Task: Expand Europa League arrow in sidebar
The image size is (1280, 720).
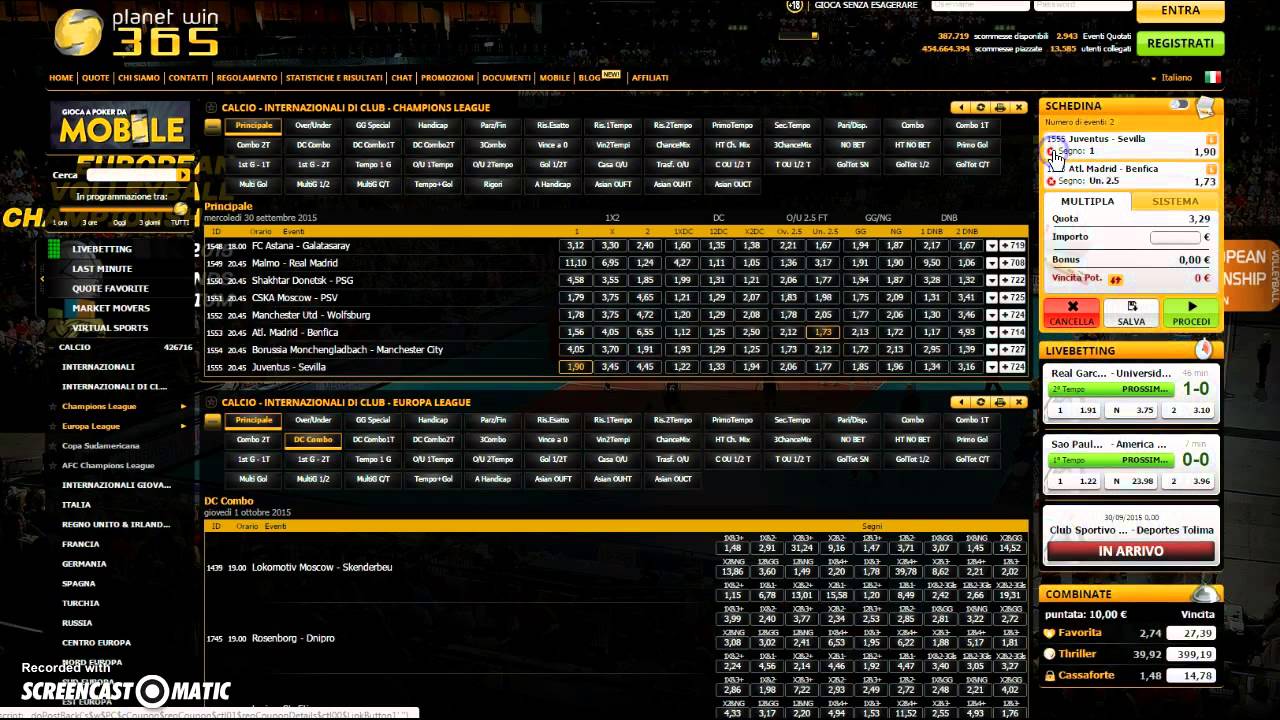Action: point(183,426)
